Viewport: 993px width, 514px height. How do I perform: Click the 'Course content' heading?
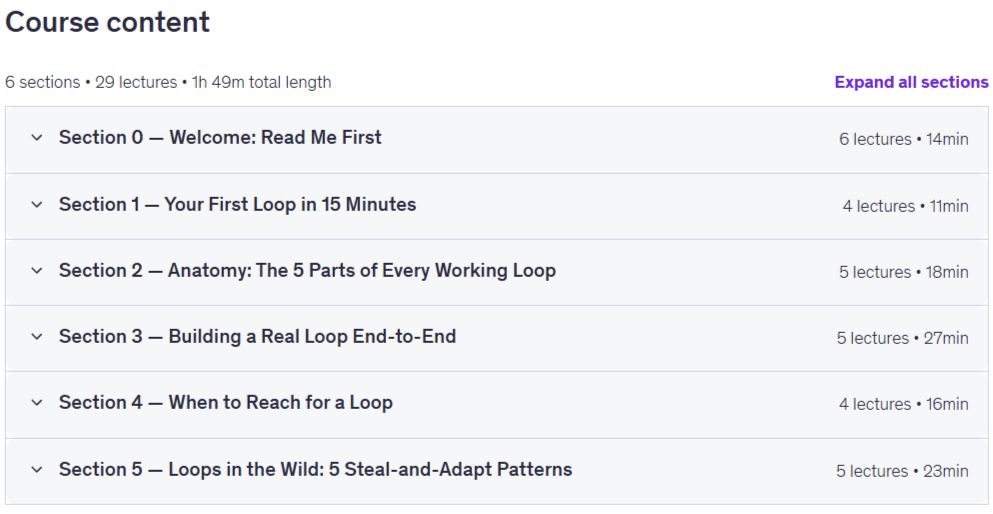[x=108, y=22]
